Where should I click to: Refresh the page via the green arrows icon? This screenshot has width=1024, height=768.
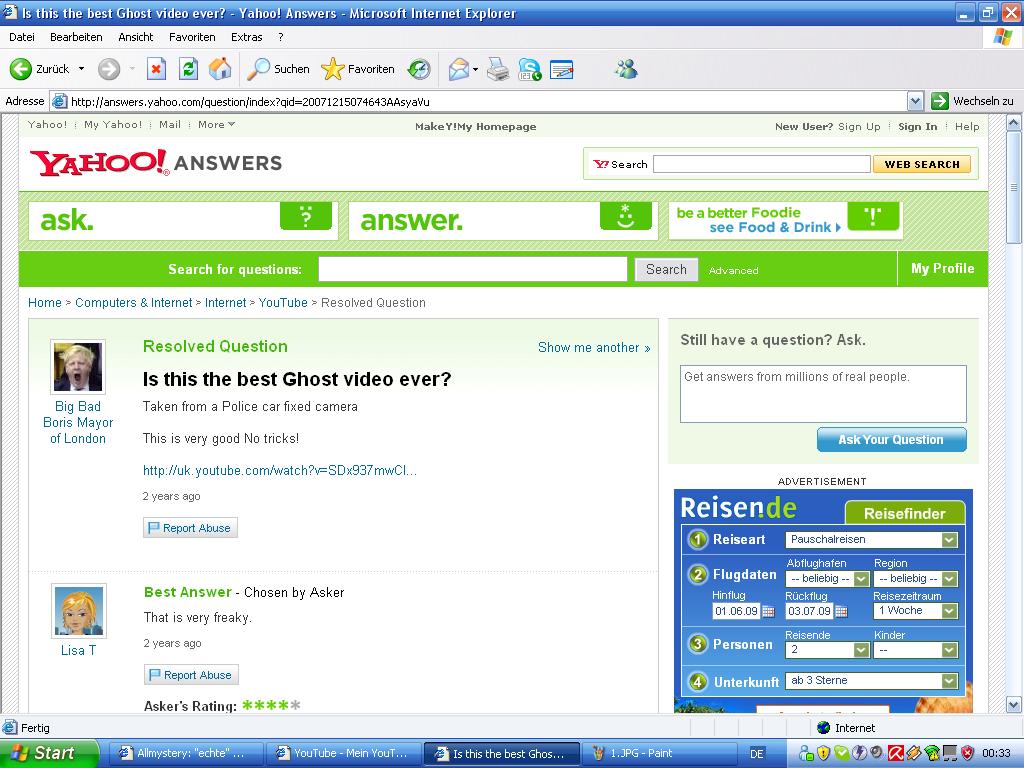click(x=189, y=69)
